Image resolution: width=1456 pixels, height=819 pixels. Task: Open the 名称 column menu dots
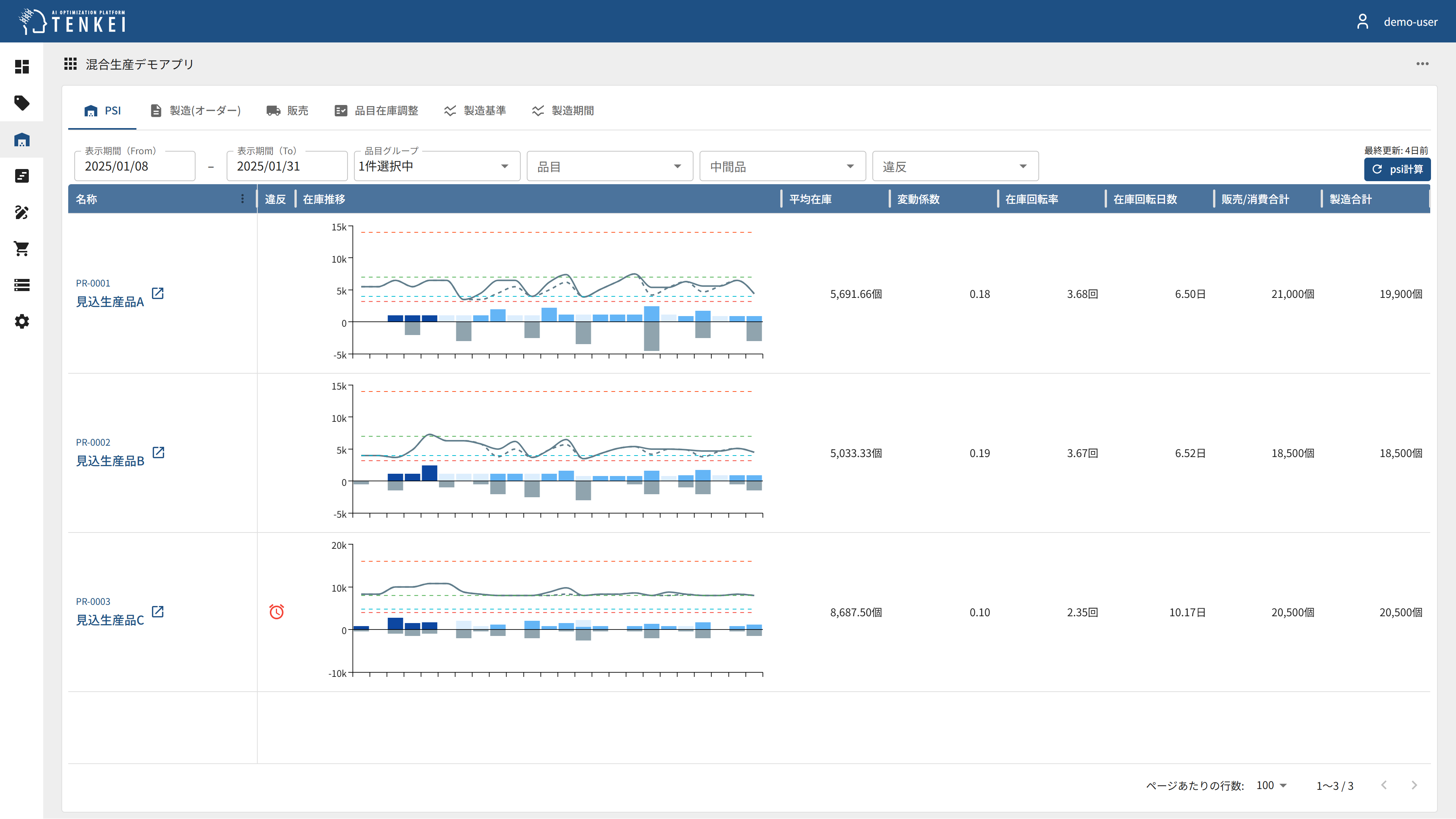(x=243, y=199)
